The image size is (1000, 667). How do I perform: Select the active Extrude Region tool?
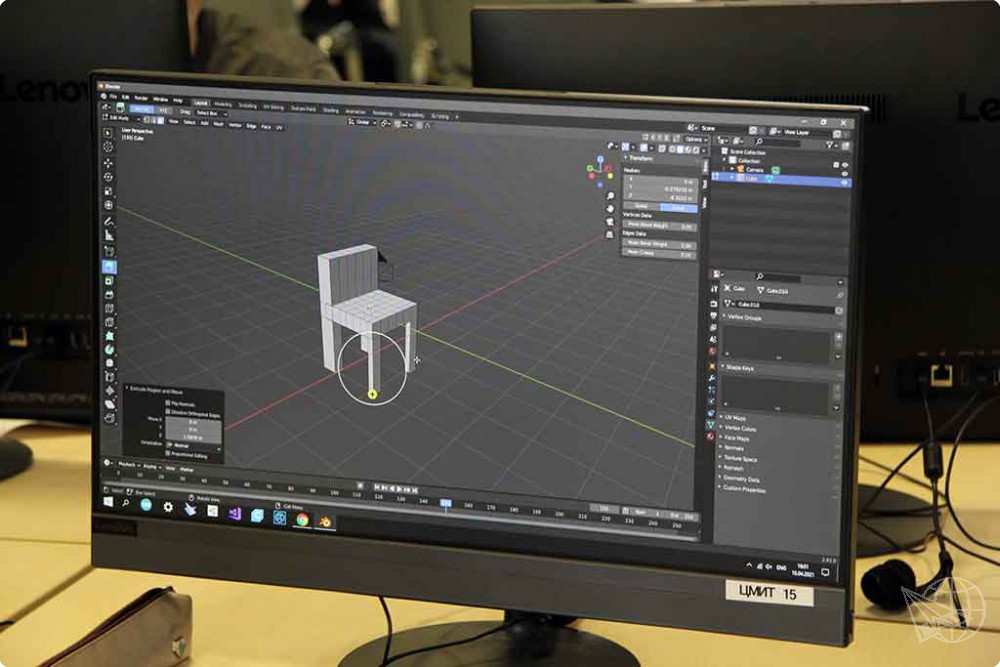[x=109, y=267]
